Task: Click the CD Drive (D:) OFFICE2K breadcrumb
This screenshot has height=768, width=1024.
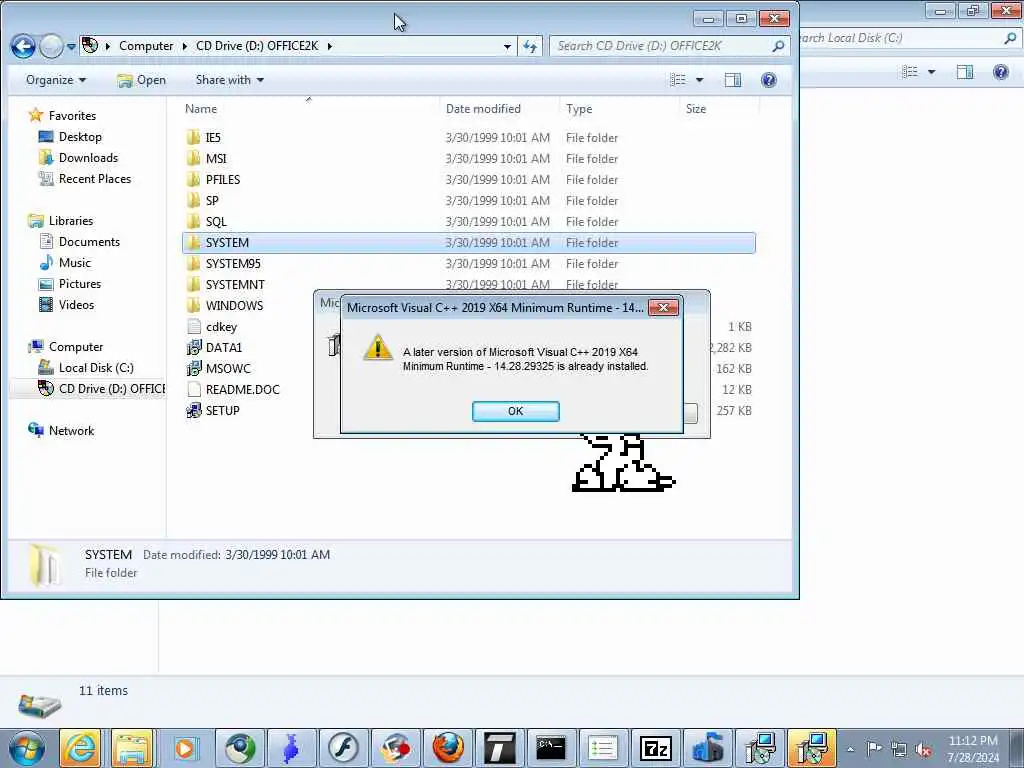Action: click(x=257, y=46)
